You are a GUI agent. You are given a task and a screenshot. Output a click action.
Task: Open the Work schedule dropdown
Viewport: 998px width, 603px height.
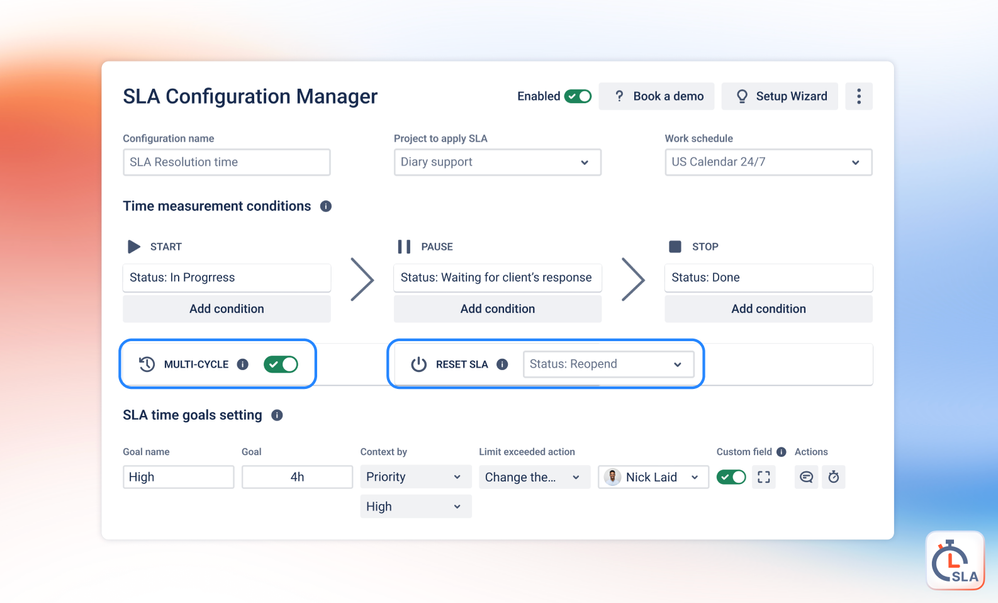pos(768,162)
